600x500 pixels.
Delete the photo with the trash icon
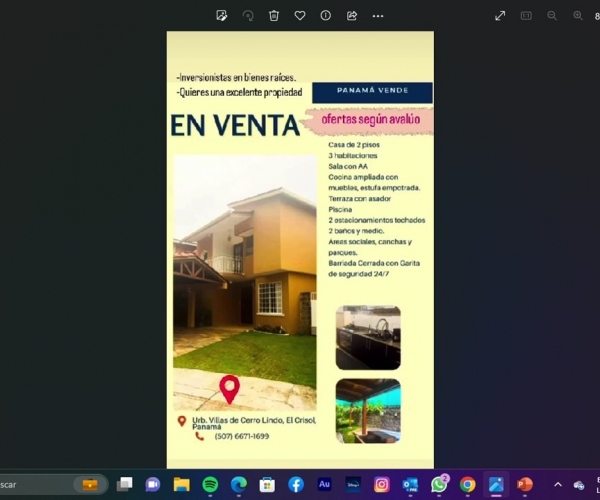(x=274, y=16)
